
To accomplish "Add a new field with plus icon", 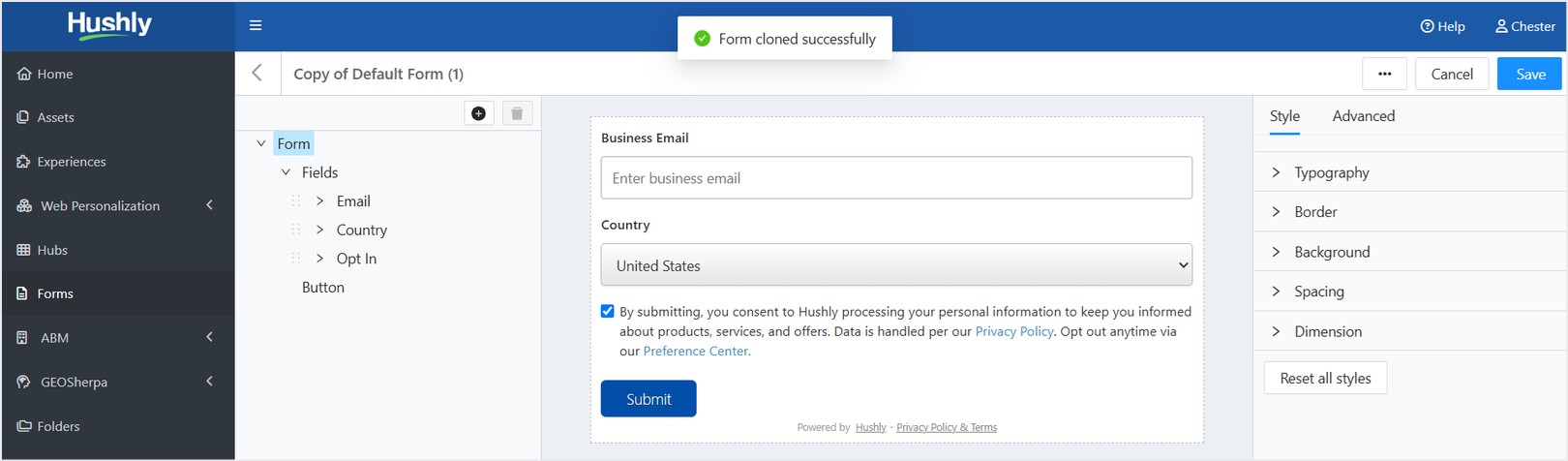I will (478, 113).
